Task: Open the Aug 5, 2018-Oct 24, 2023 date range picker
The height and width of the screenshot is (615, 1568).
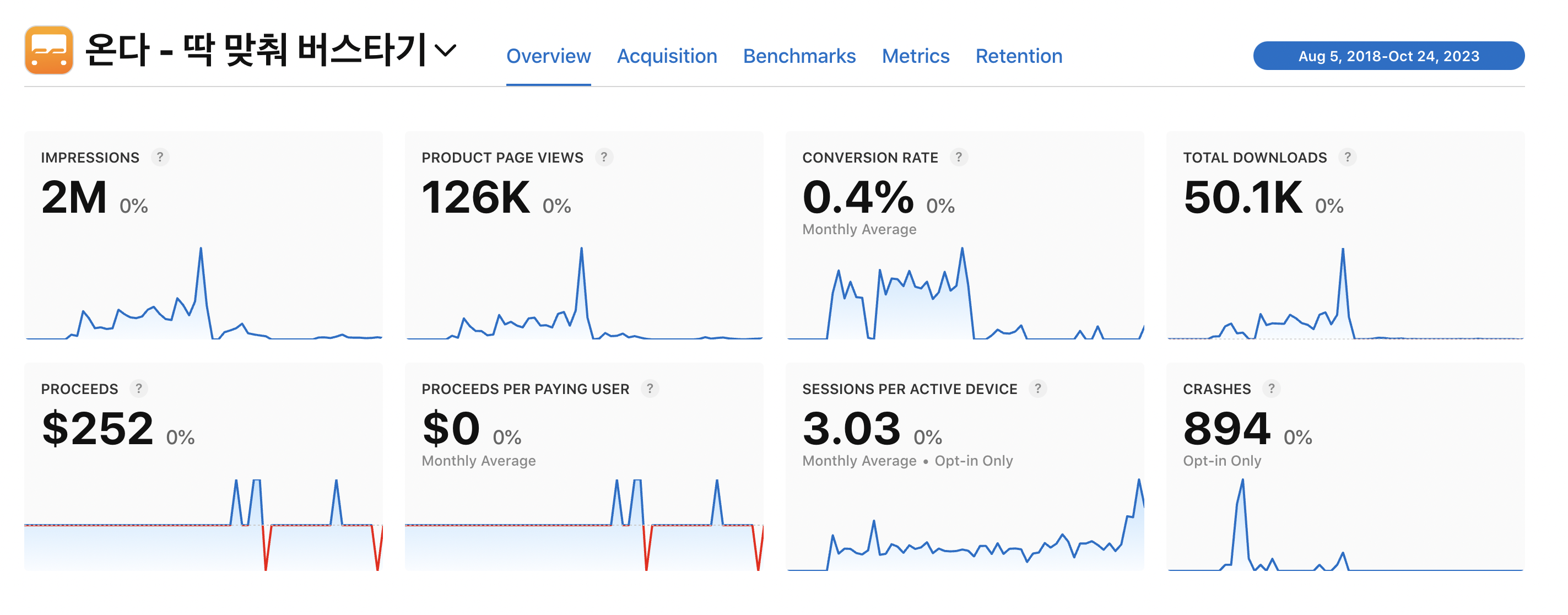Action: click(x=1388, y=56)
